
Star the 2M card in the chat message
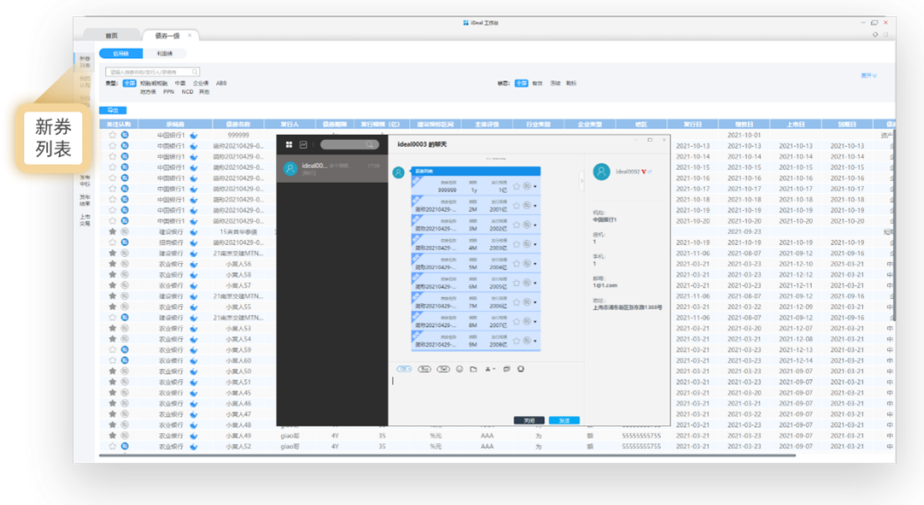[x=516, y=206]
